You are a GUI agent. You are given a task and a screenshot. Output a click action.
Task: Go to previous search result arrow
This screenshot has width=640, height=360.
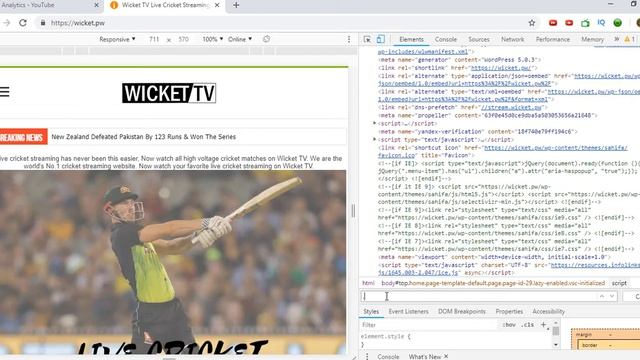(602, 296)
